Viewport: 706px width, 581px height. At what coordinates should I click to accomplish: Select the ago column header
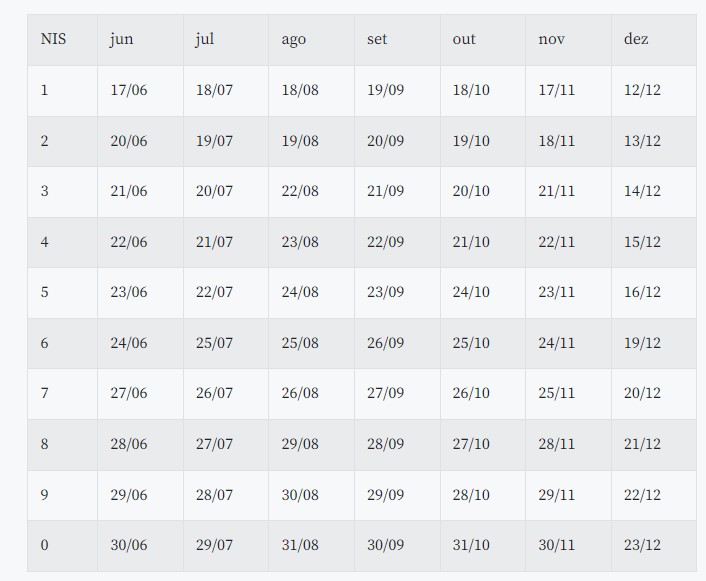coord(293,40)
